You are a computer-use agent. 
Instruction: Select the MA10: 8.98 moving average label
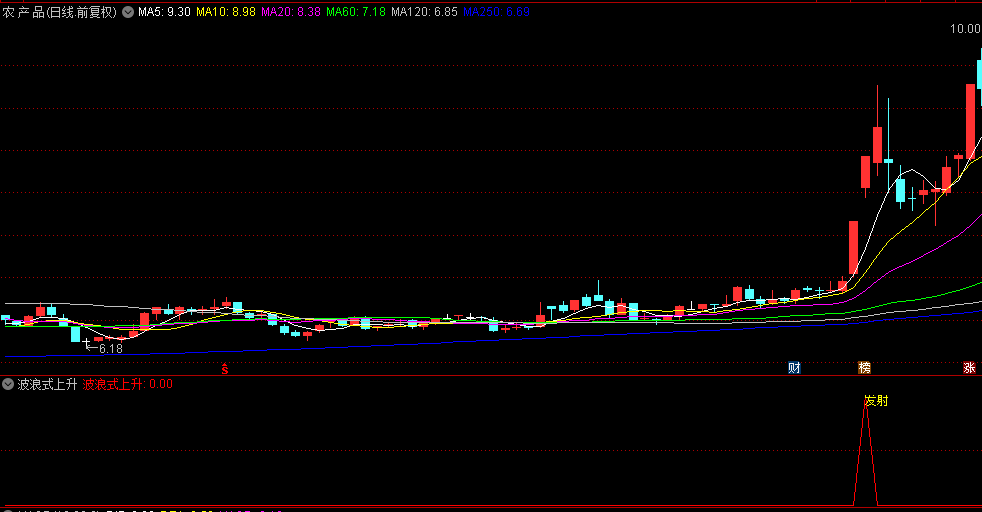[225, 12]
